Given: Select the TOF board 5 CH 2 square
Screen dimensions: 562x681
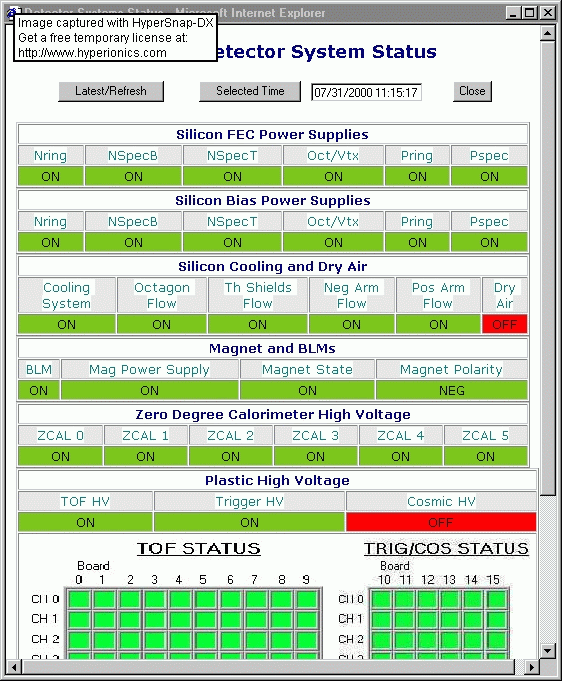Looking at the screenshot, I should point(205,639).
